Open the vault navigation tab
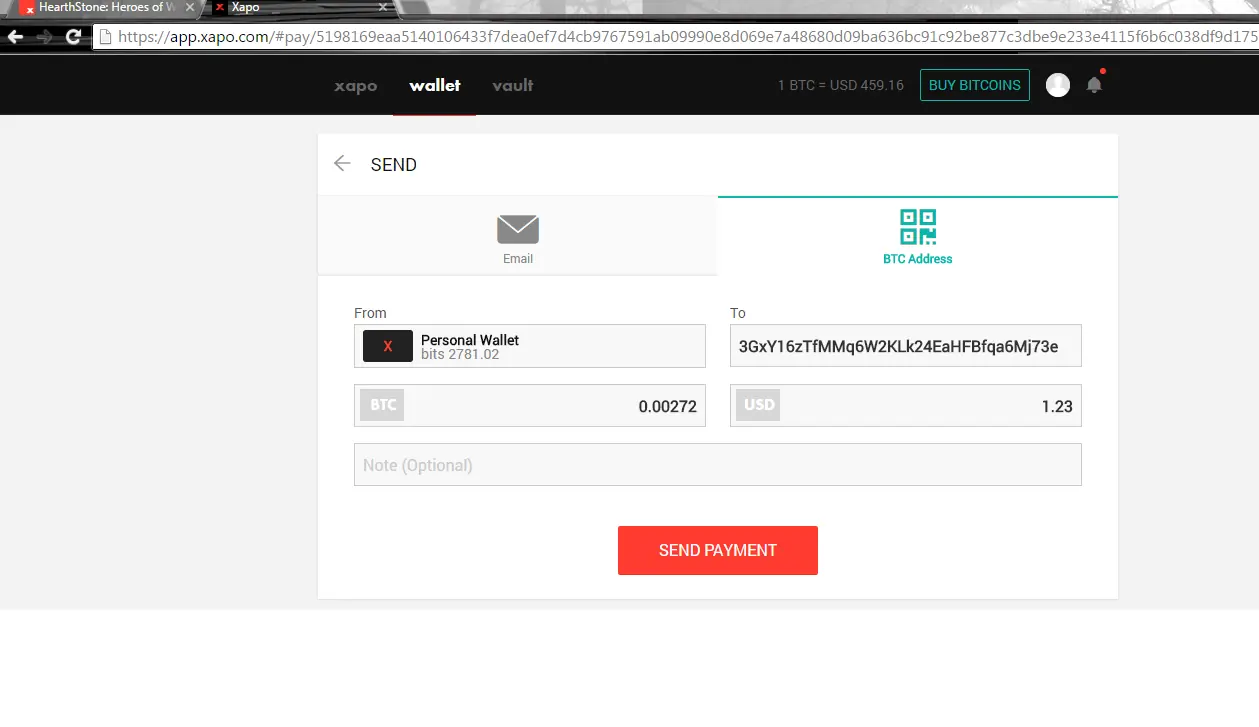 tap(513, 85)
